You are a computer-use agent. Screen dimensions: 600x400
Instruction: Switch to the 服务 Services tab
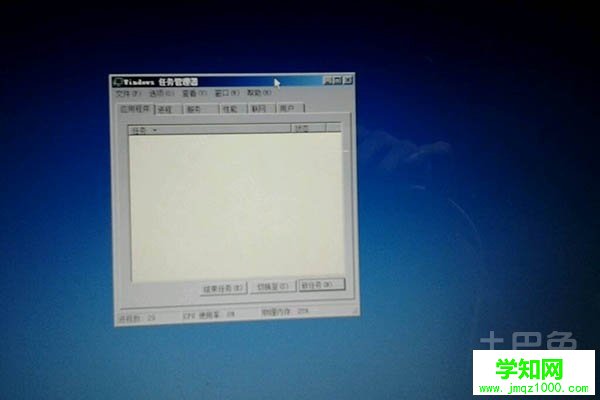point(201,109)
